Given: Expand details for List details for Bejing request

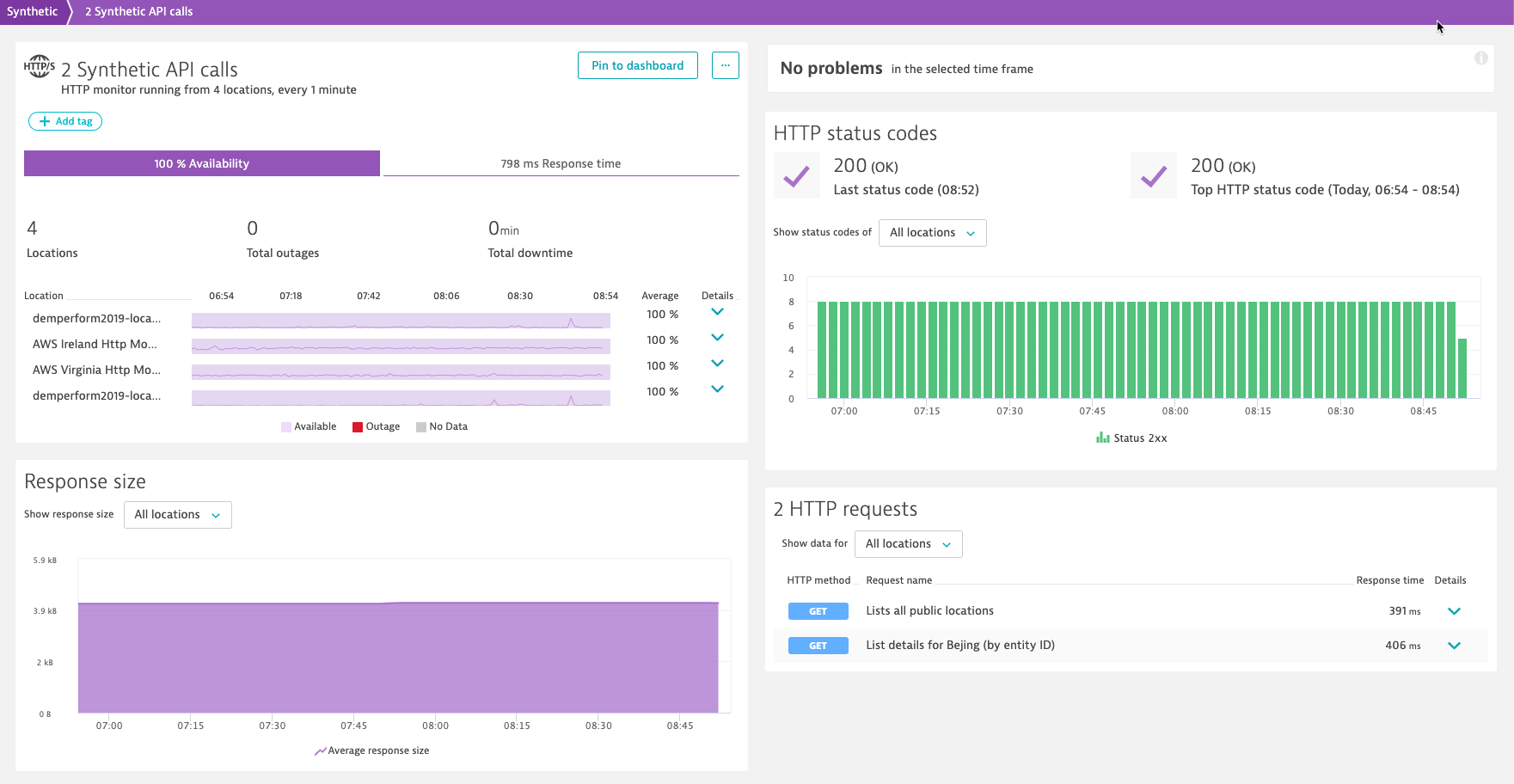Looking at the screenshot, I should 1454,646.
